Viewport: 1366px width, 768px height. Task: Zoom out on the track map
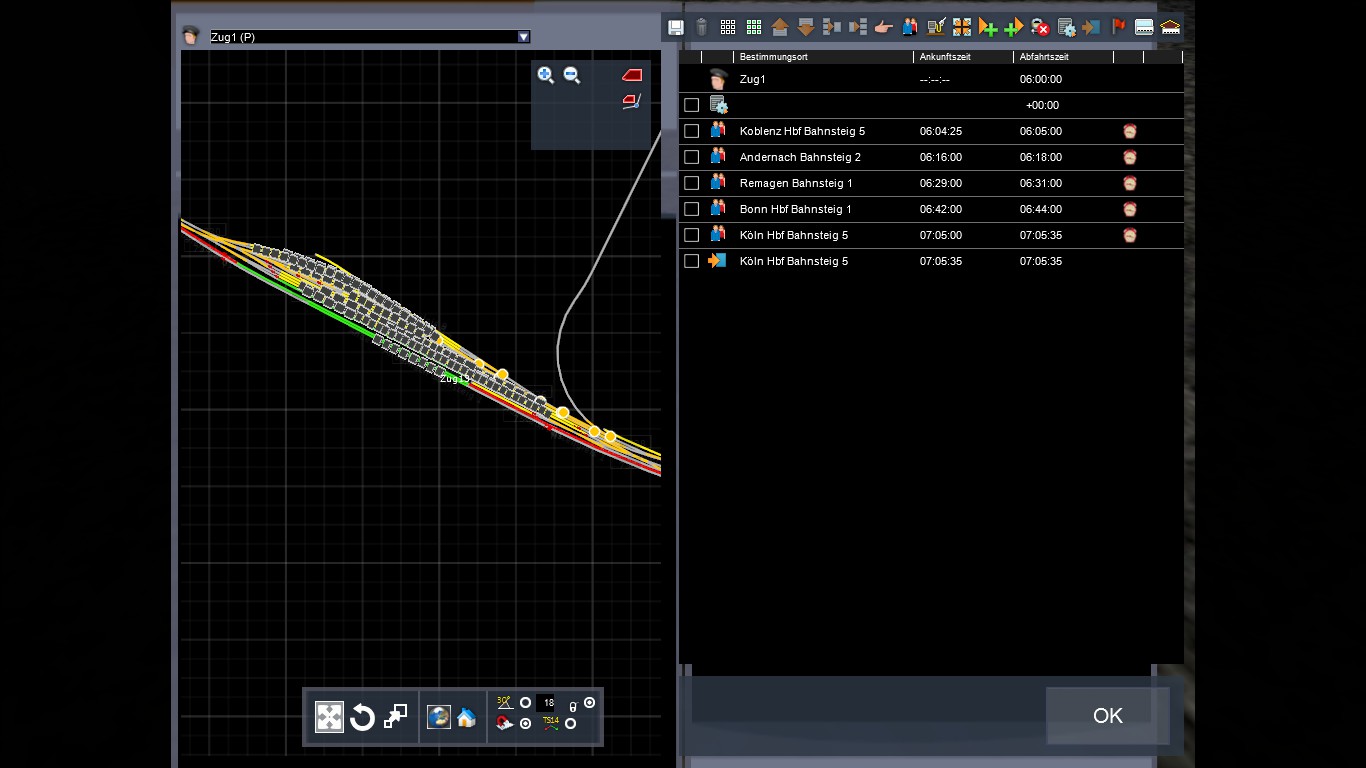(572, 75)
